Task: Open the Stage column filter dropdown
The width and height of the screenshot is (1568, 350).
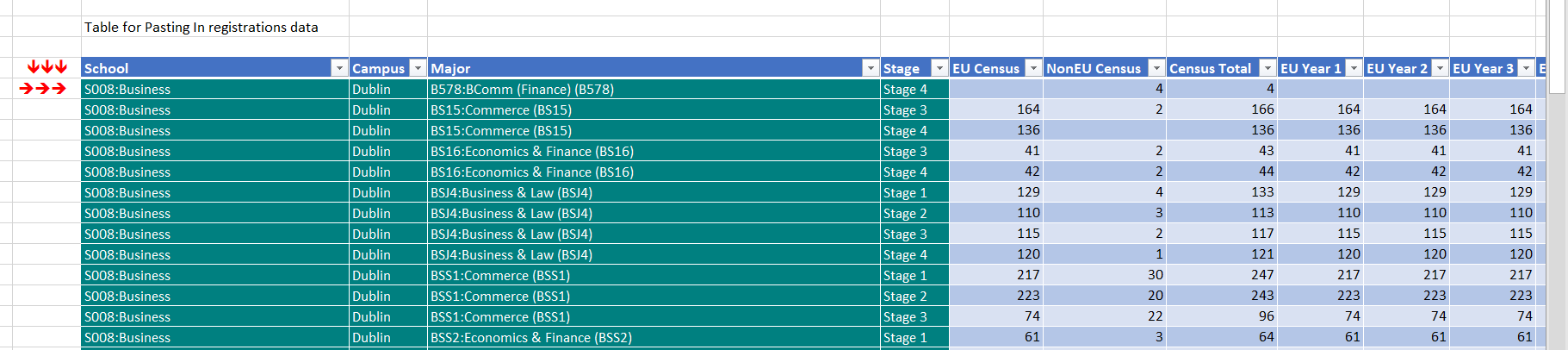Action: [x=939, y=68]
